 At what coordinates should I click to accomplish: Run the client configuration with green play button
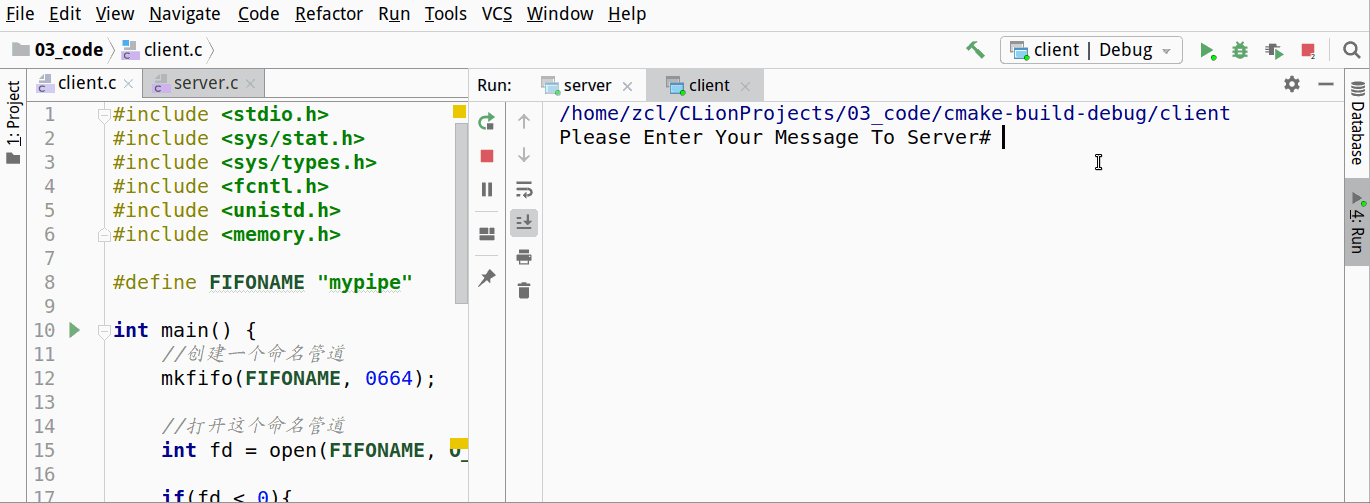click(1207, 50)
